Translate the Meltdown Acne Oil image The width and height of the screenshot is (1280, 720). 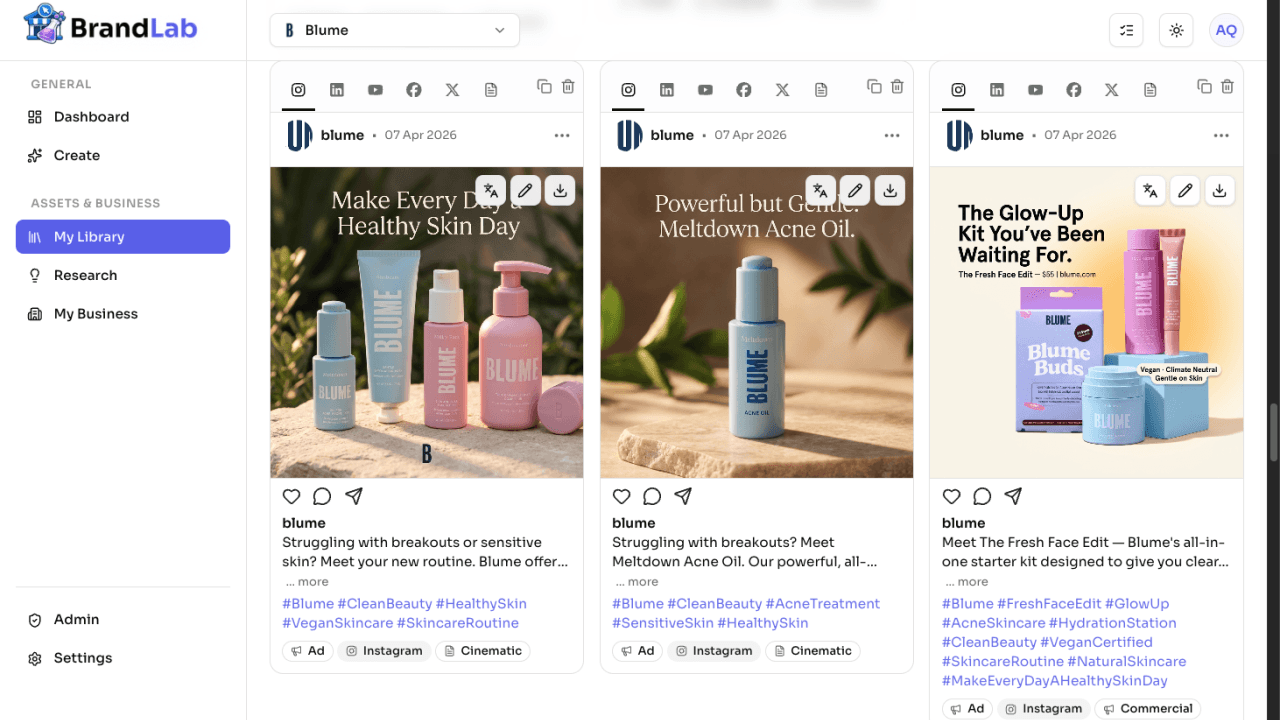coord(820,190)
